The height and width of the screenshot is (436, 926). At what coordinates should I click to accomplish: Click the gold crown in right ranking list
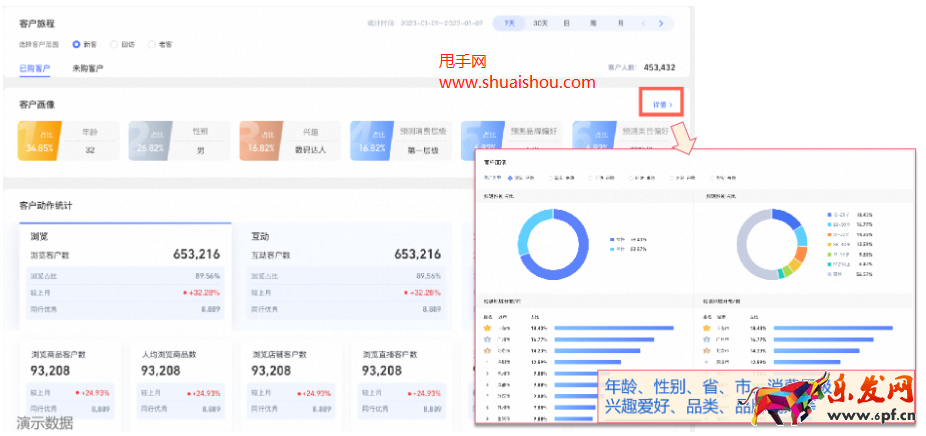pos(706,328)
